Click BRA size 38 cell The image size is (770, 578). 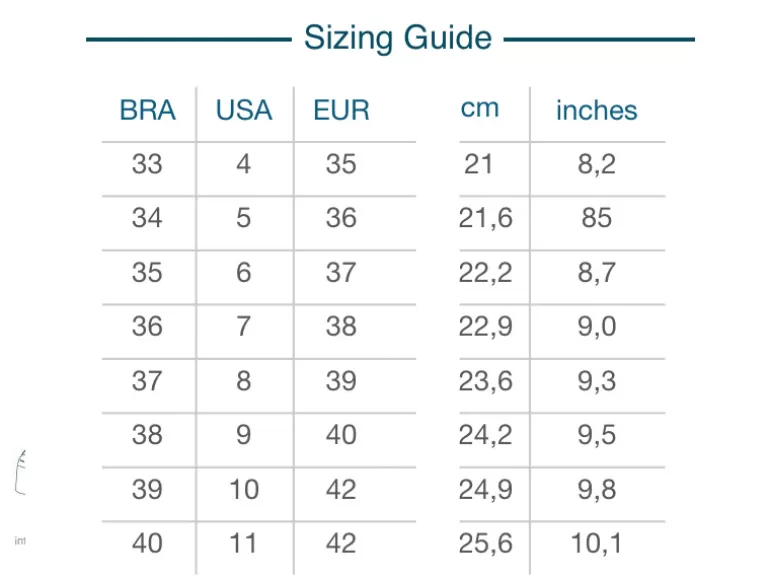tap(147, 435)
